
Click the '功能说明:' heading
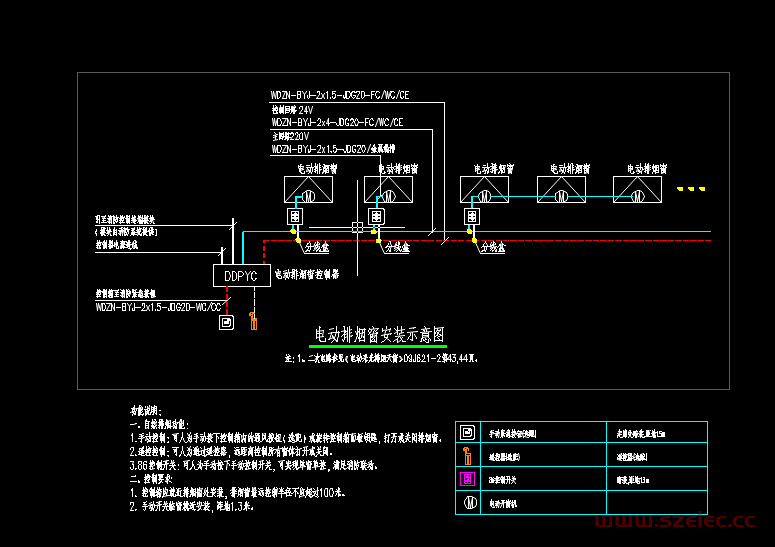point(146,411)
